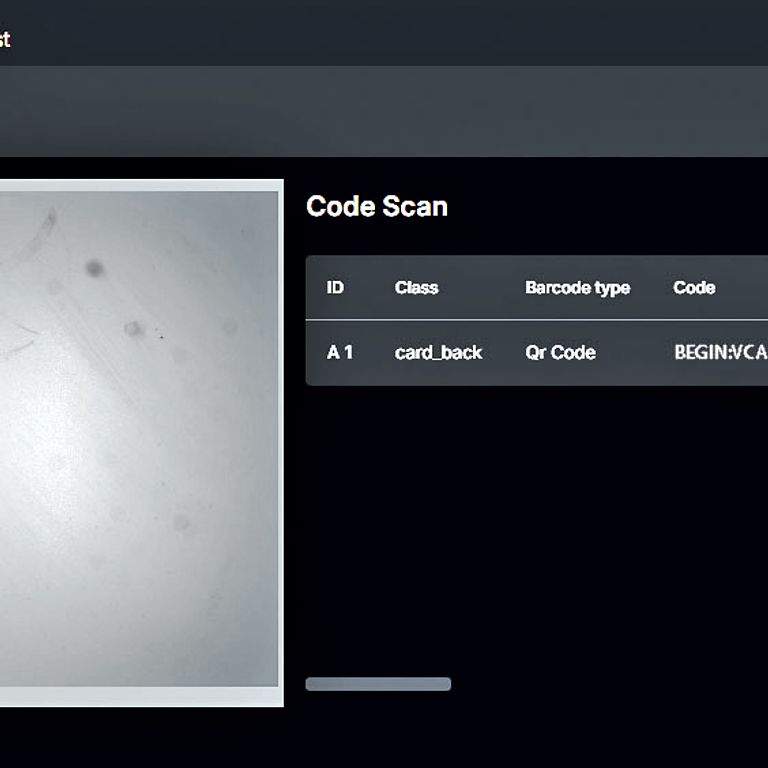Click the bottom white border of image frame

[138, 697]
